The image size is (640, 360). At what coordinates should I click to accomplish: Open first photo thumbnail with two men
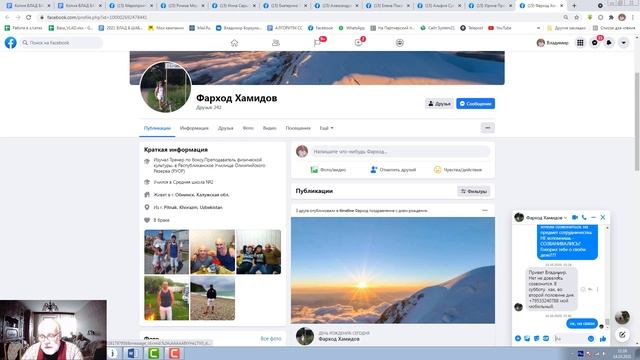[x=167, y=252]
